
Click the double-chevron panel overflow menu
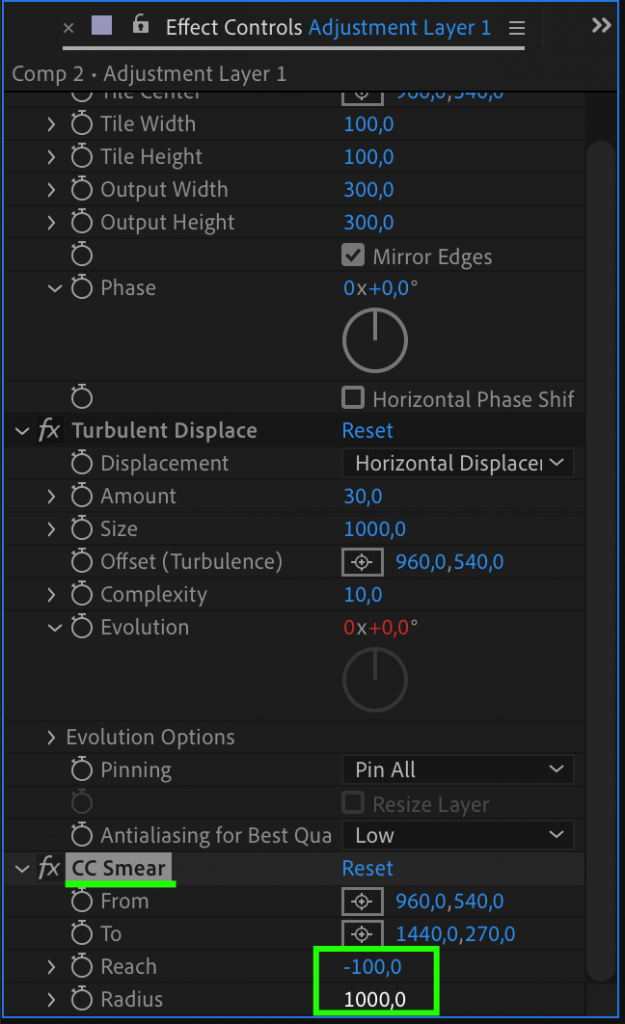tap(601, 25)
